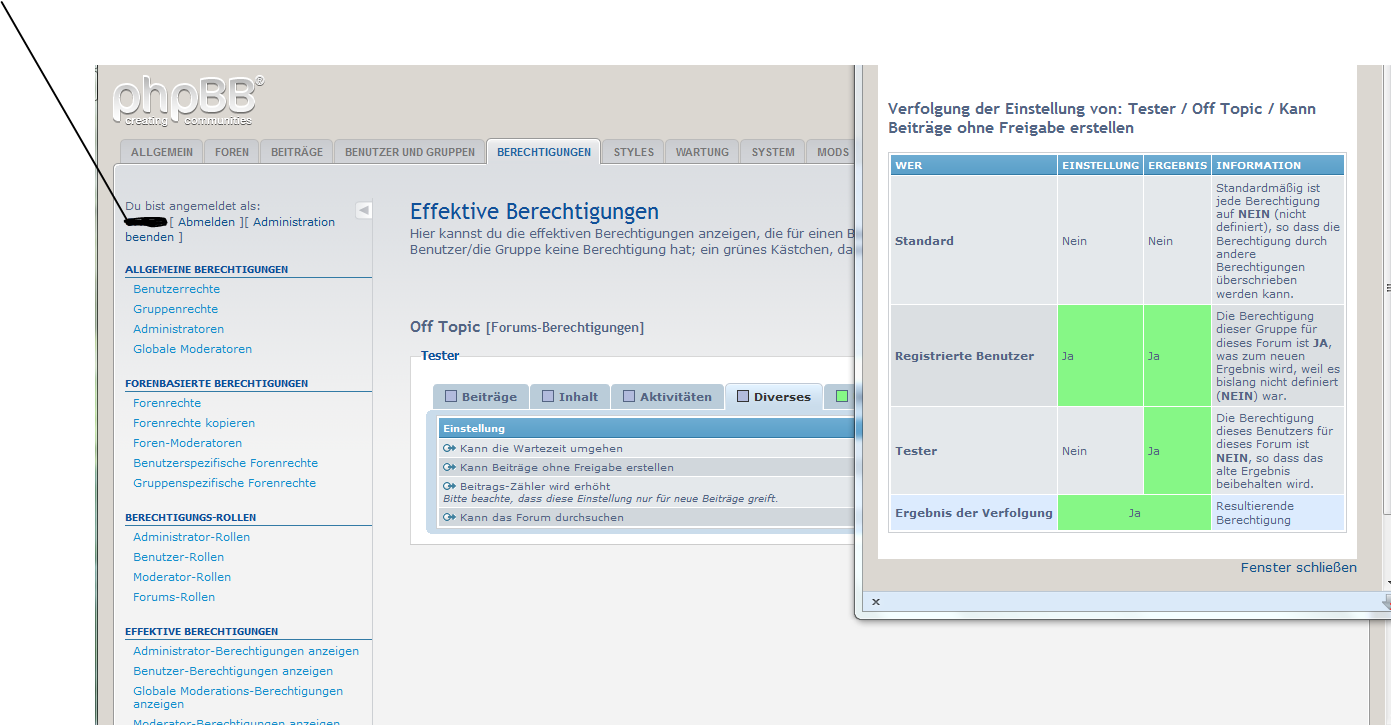The height and width of the screenshot is (725, 1391).
Task: Click trace icon beside 'Kann das Forum durchsuchen'
Action: click(450, 517)
